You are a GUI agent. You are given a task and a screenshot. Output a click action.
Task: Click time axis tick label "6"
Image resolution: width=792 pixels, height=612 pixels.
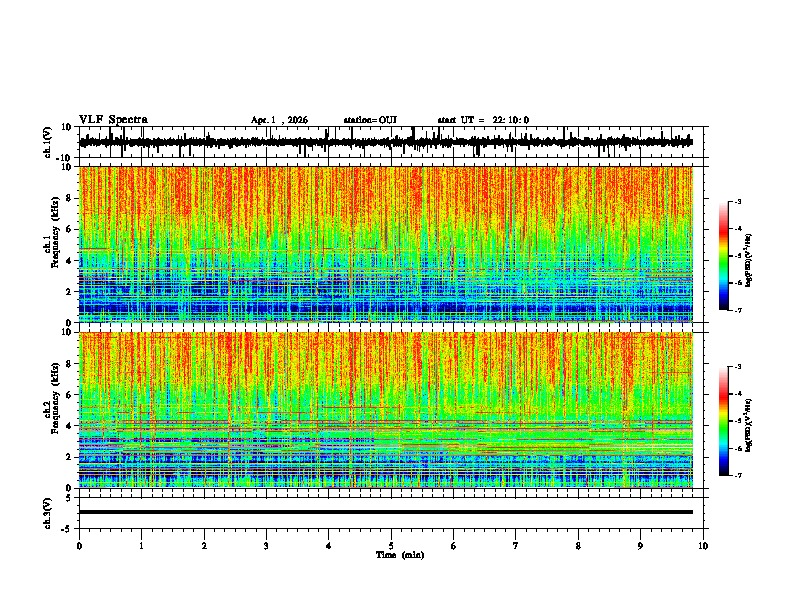point(454,546)
